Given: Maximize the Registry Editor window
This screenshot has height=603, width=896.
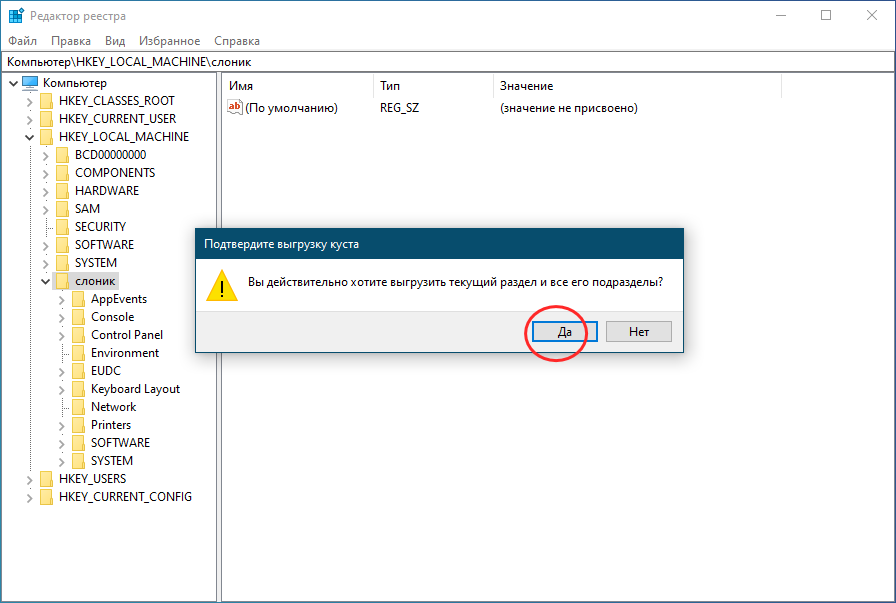Looking at the screenshot, I should click(x=826, y=15).
